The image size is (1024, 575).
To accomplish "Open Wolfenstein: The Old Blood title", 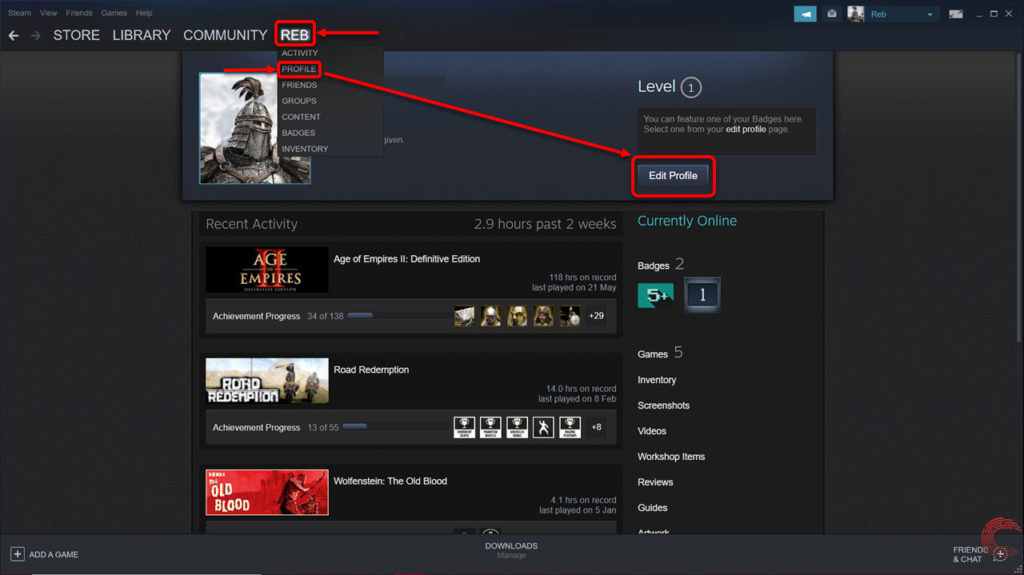I will coord(391,481).
